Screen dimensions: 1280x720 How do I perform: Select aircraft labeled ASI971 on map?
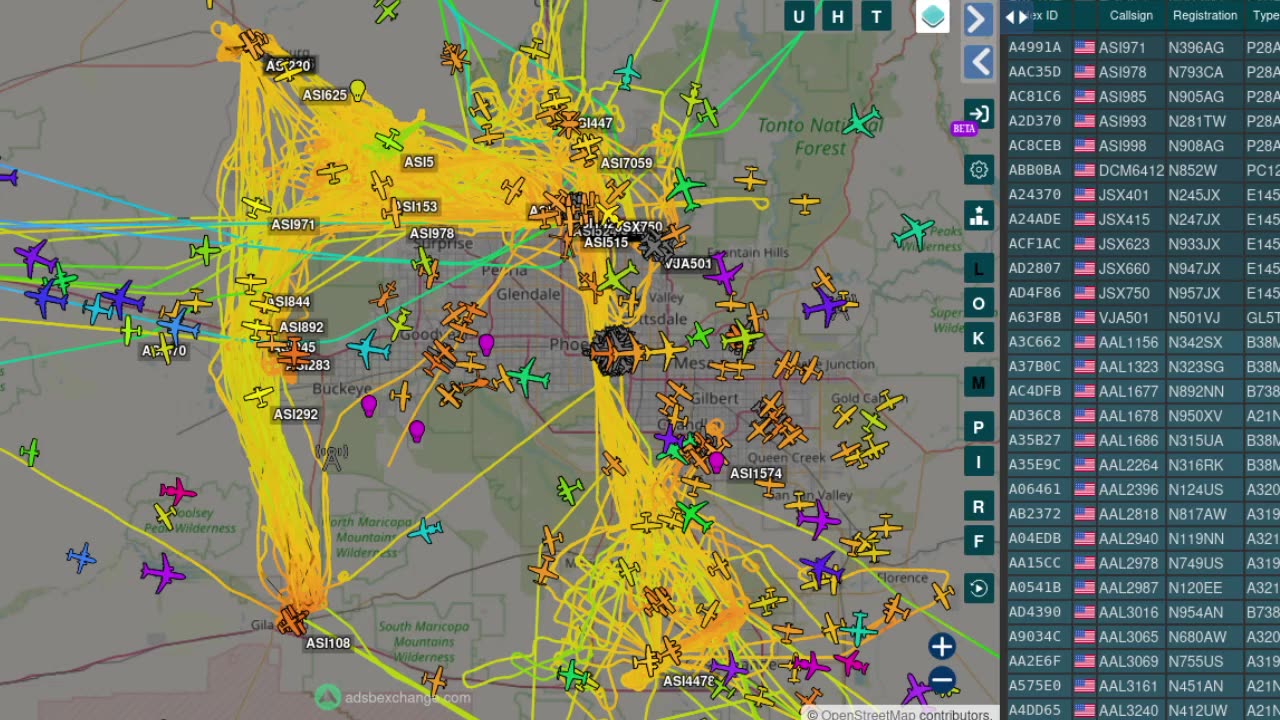pyautogui.click(x=293, y=225)
